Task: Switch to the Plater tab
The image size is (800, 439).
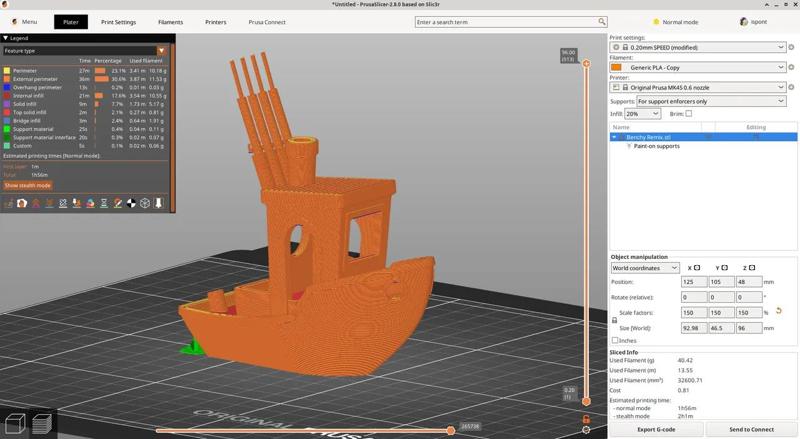Action: coord(71,22)
